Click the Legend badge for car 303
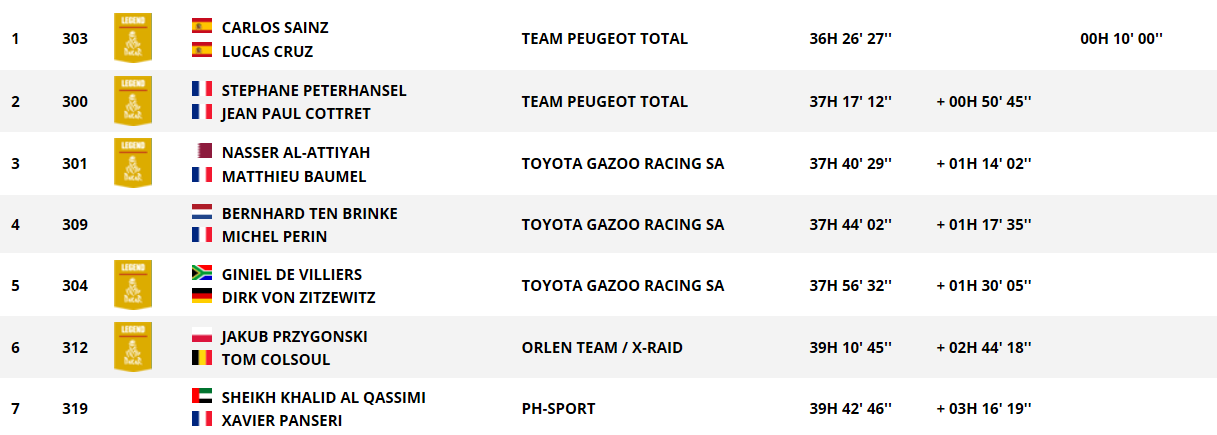The width and height of the screenshot is (1217, 435). 132,39
